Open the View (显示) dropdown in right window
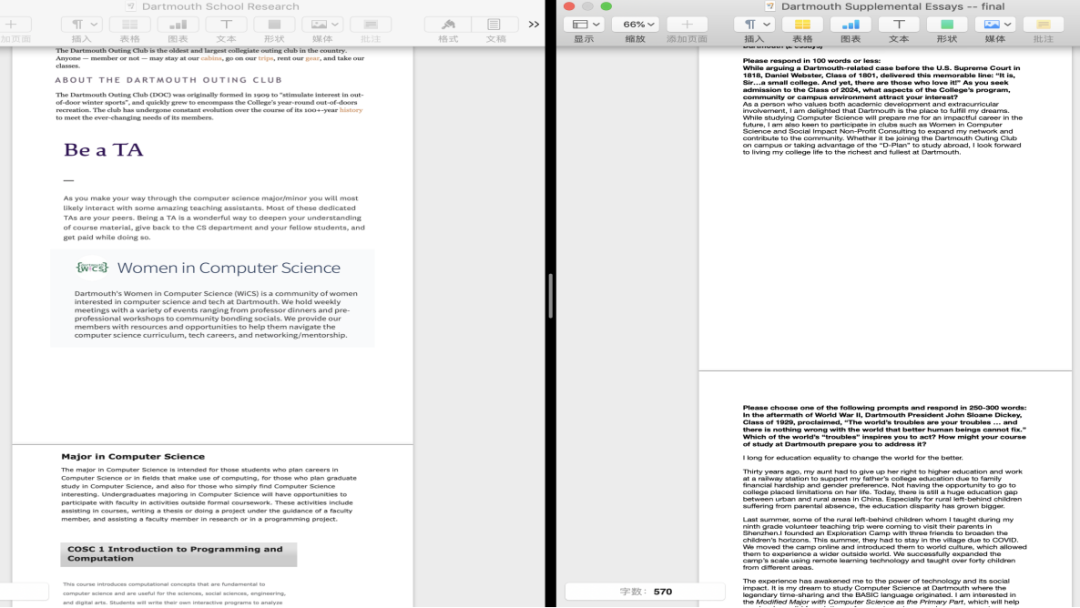This screenshot has width=1080, height=608. coord(583,25)
